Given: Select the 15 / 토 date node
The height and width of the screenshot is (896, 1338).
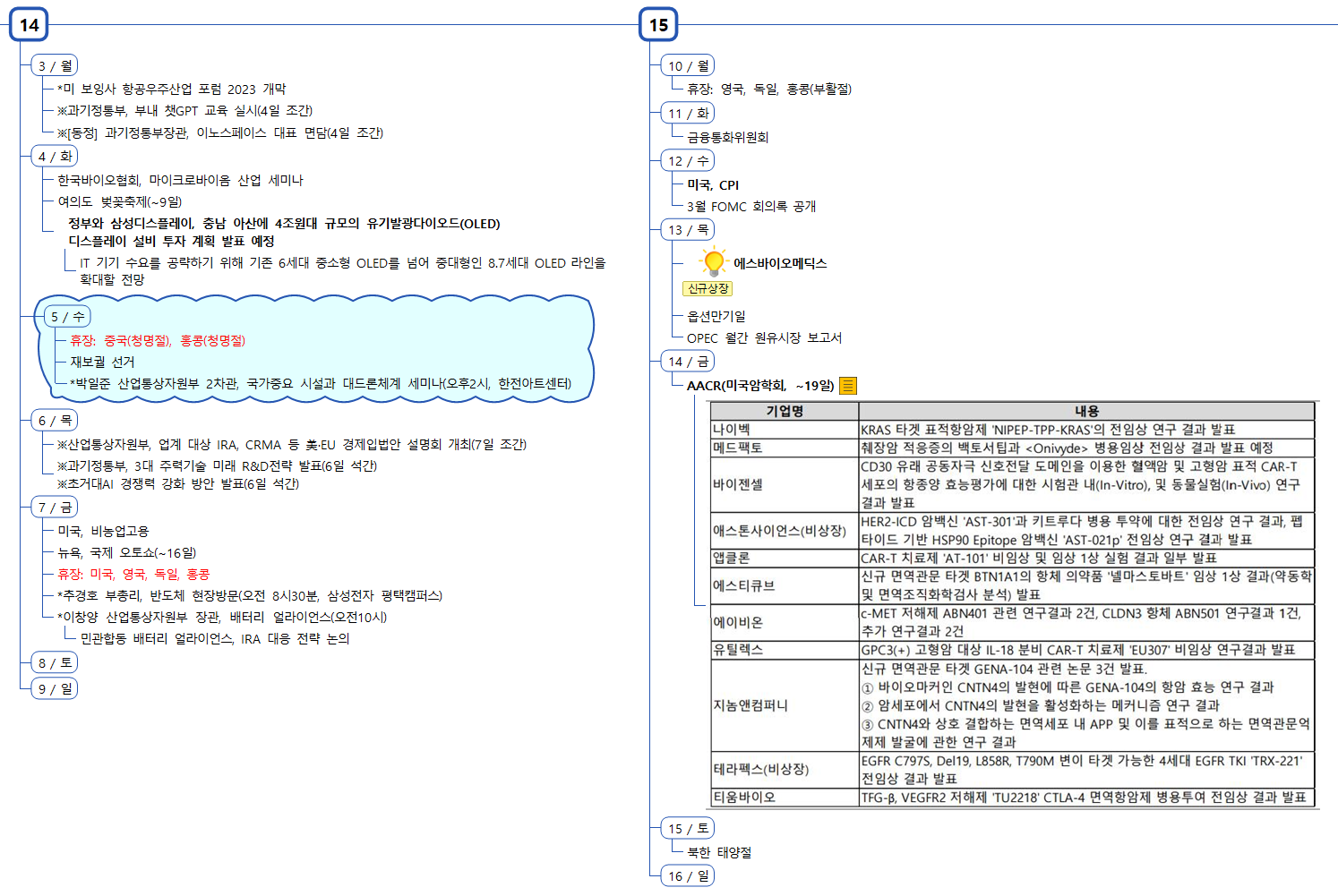Looking at the screenshot, I should 688,828.
